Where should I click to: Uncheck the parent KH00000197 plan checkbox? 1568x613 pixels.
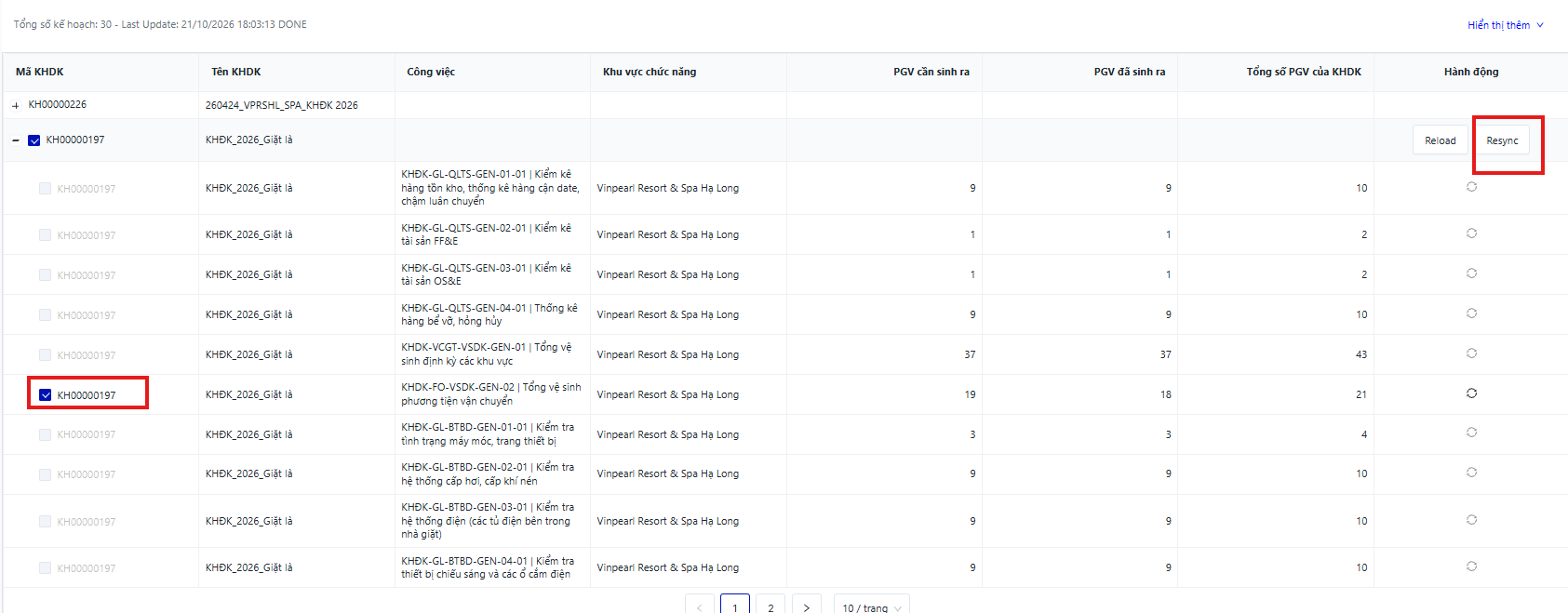tap(34, 140)
